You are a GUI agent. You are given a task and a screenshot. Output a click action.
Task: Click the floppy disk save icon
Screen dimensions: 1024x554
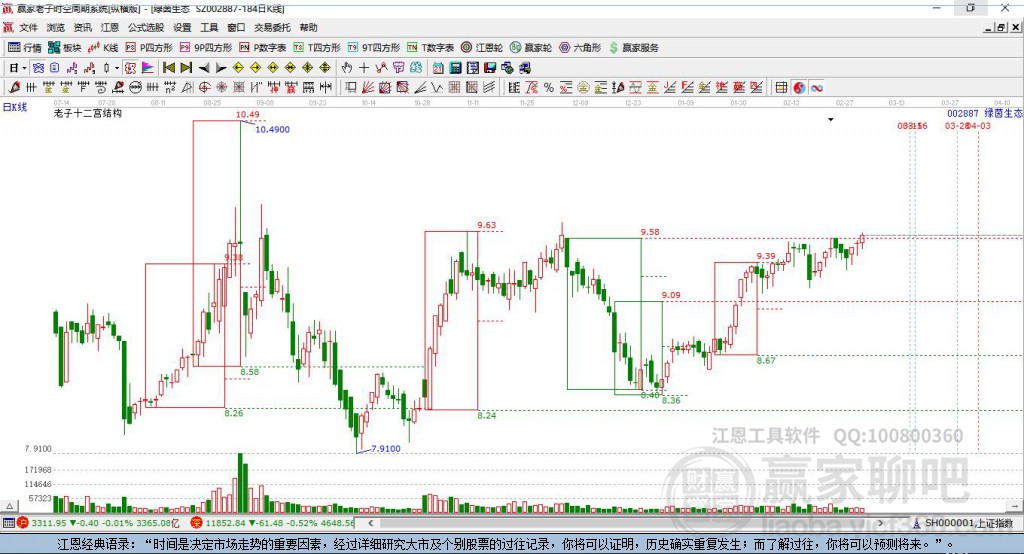490,68
